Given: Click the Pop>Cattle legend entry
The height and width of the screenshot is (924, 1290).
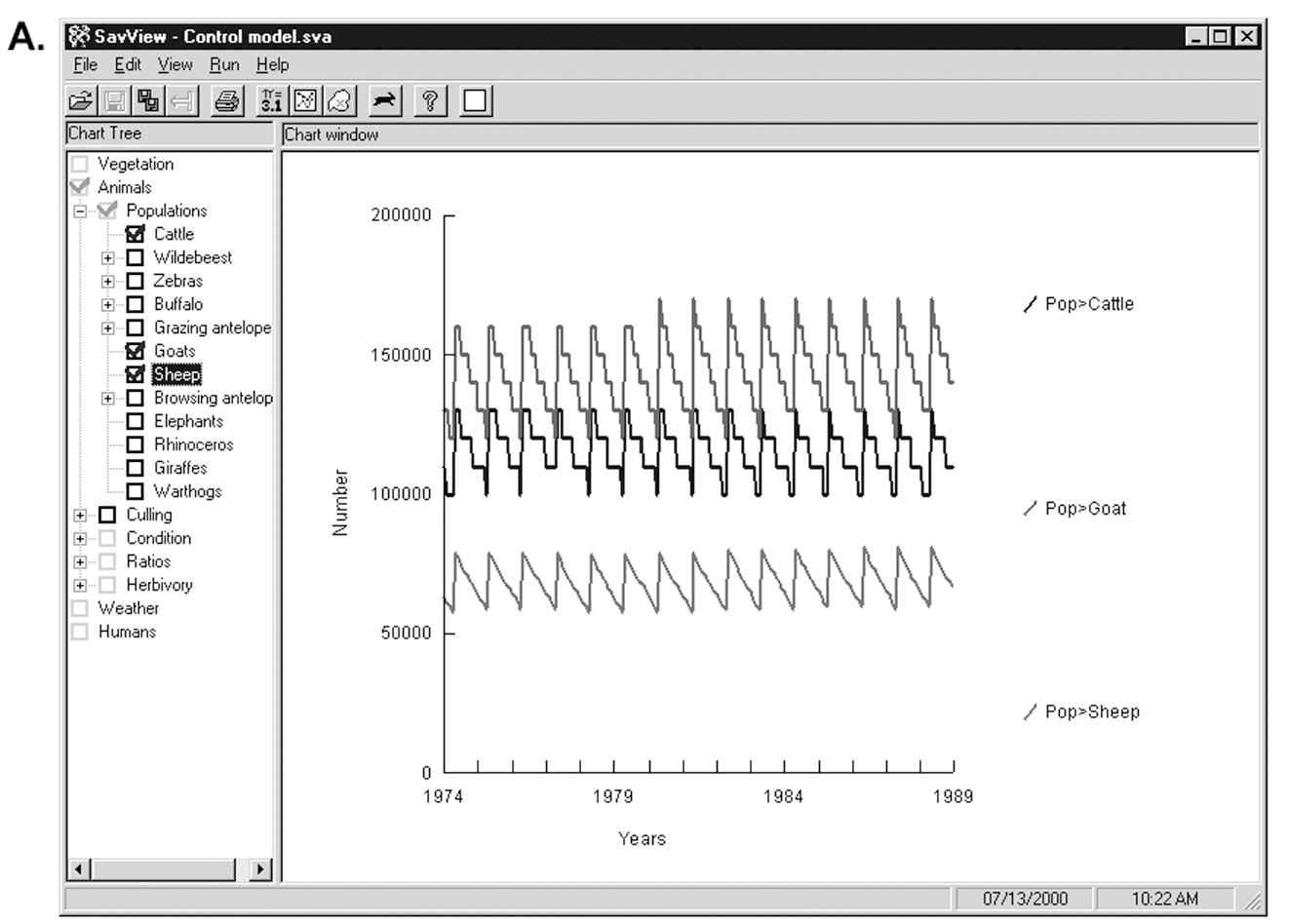Looking at the screenshot, I should [1078, 304].
